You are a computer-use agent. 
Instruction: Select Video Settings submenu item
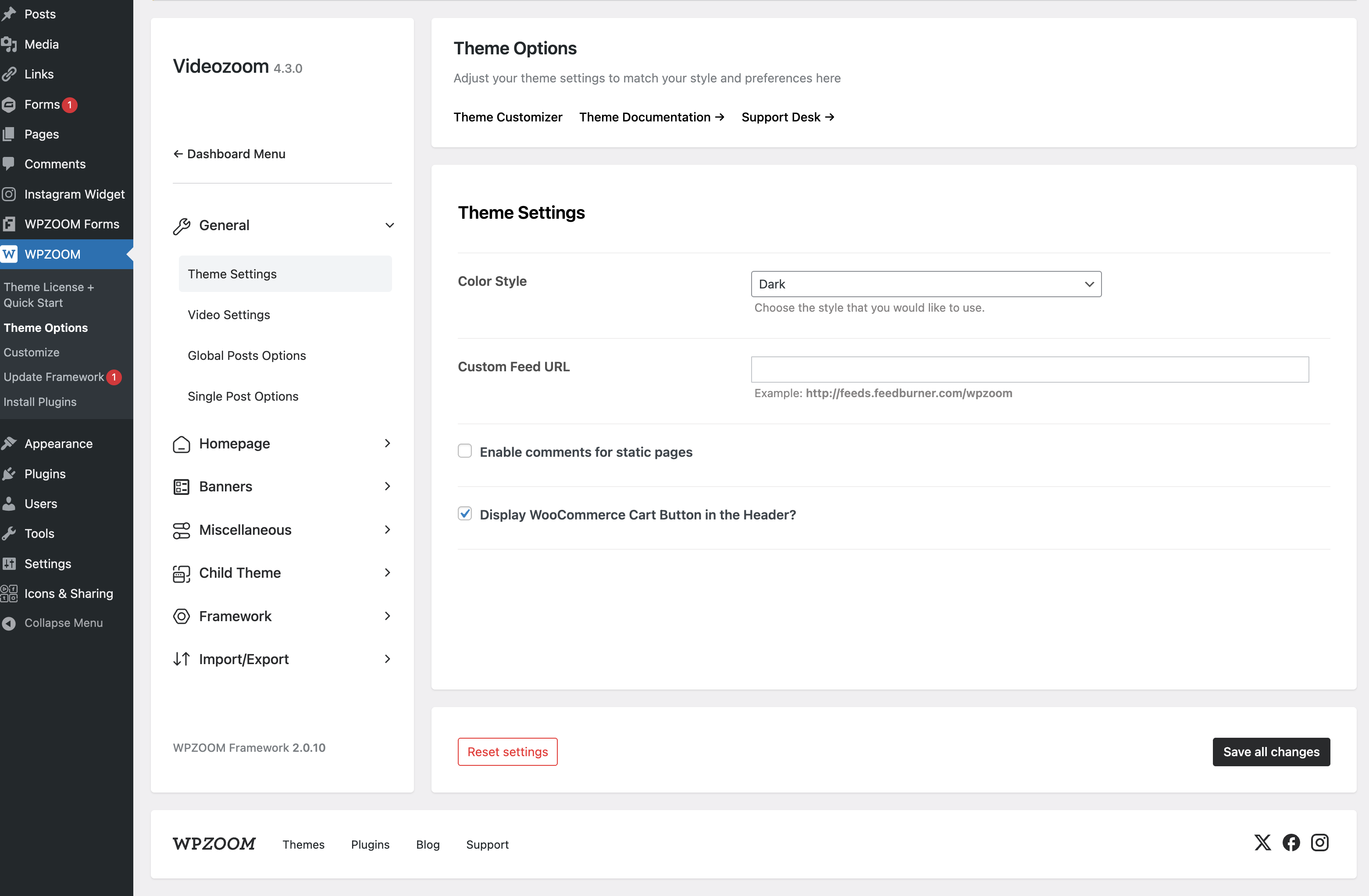pyautogui.click(x=228, y=315)
